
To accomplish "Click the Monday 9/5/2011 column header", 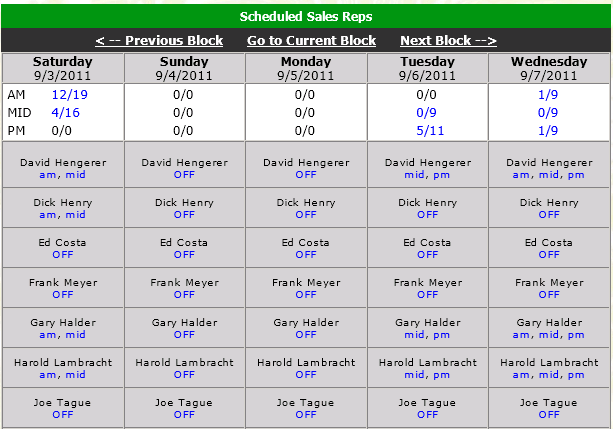I will pyautogui.click(x=306, y=68).
